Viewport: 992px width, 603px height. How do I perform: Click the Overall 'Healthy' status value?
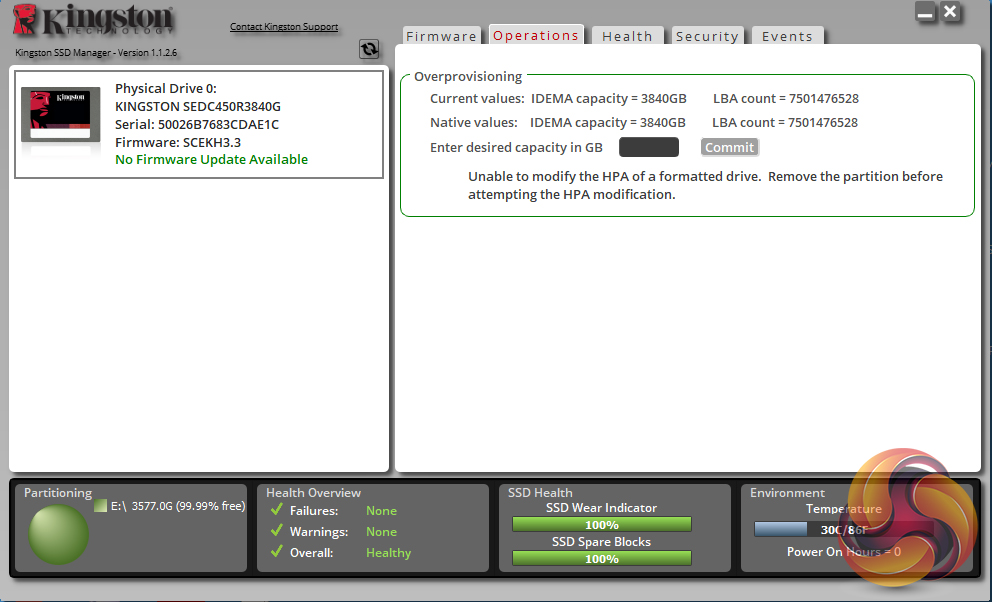point(388,553)
